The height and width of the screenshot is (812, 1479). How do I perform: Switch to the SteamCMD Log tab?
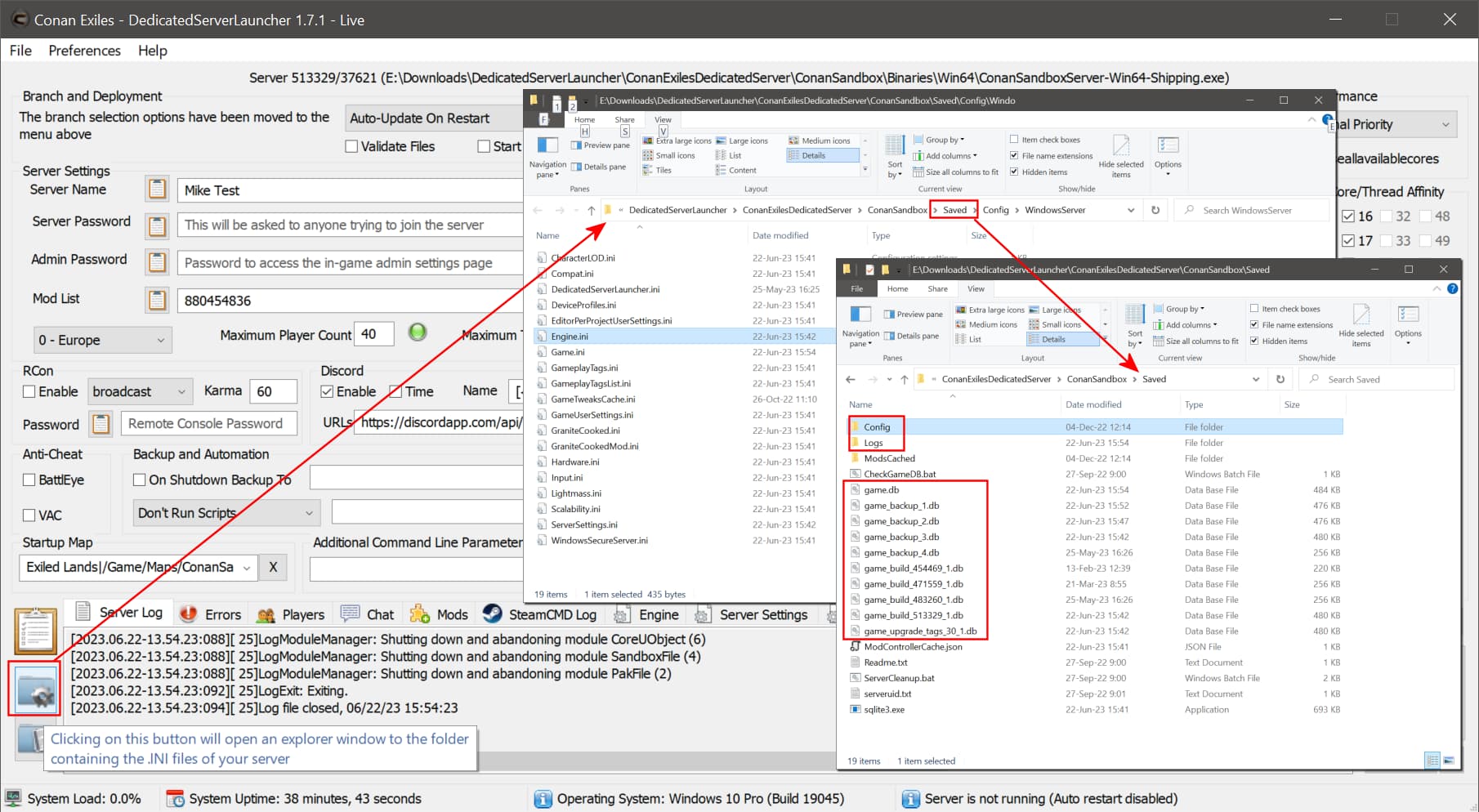[540, 614]
